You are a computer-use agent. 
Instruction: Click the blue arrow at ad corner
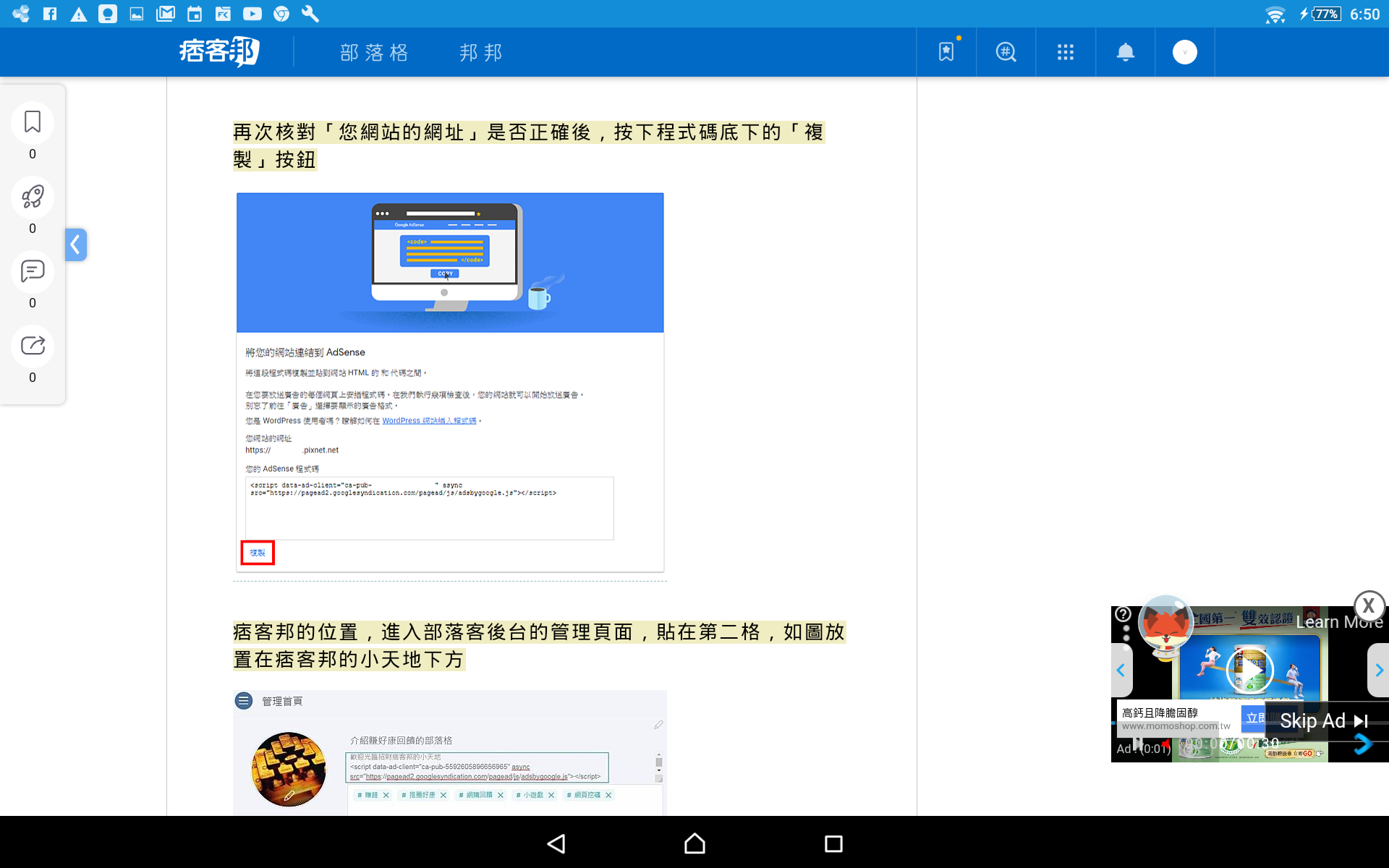tap(1363, 744)
